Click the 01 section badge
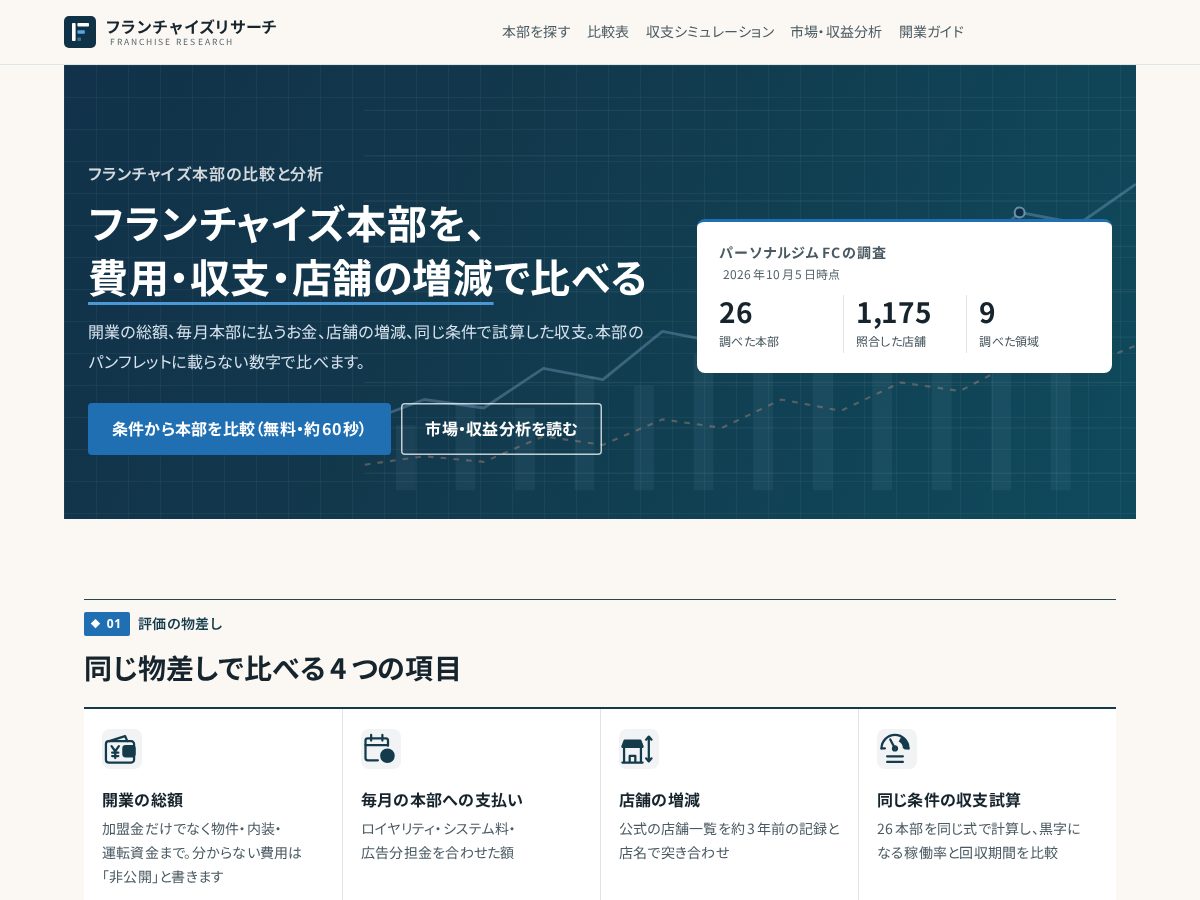Screen dimensions: 1200x900 point(107,624)
